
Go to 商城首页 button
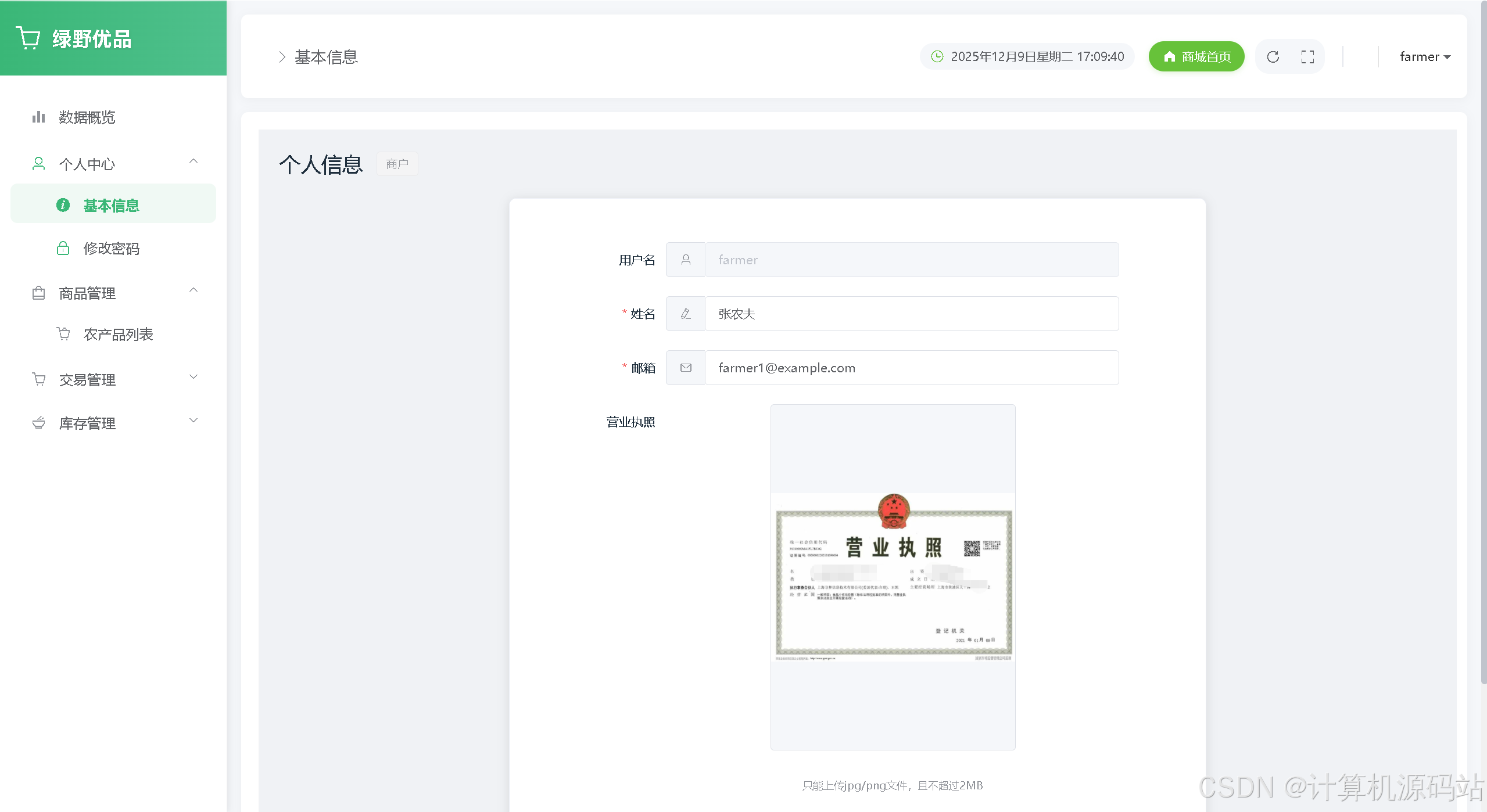point(1196,57)
